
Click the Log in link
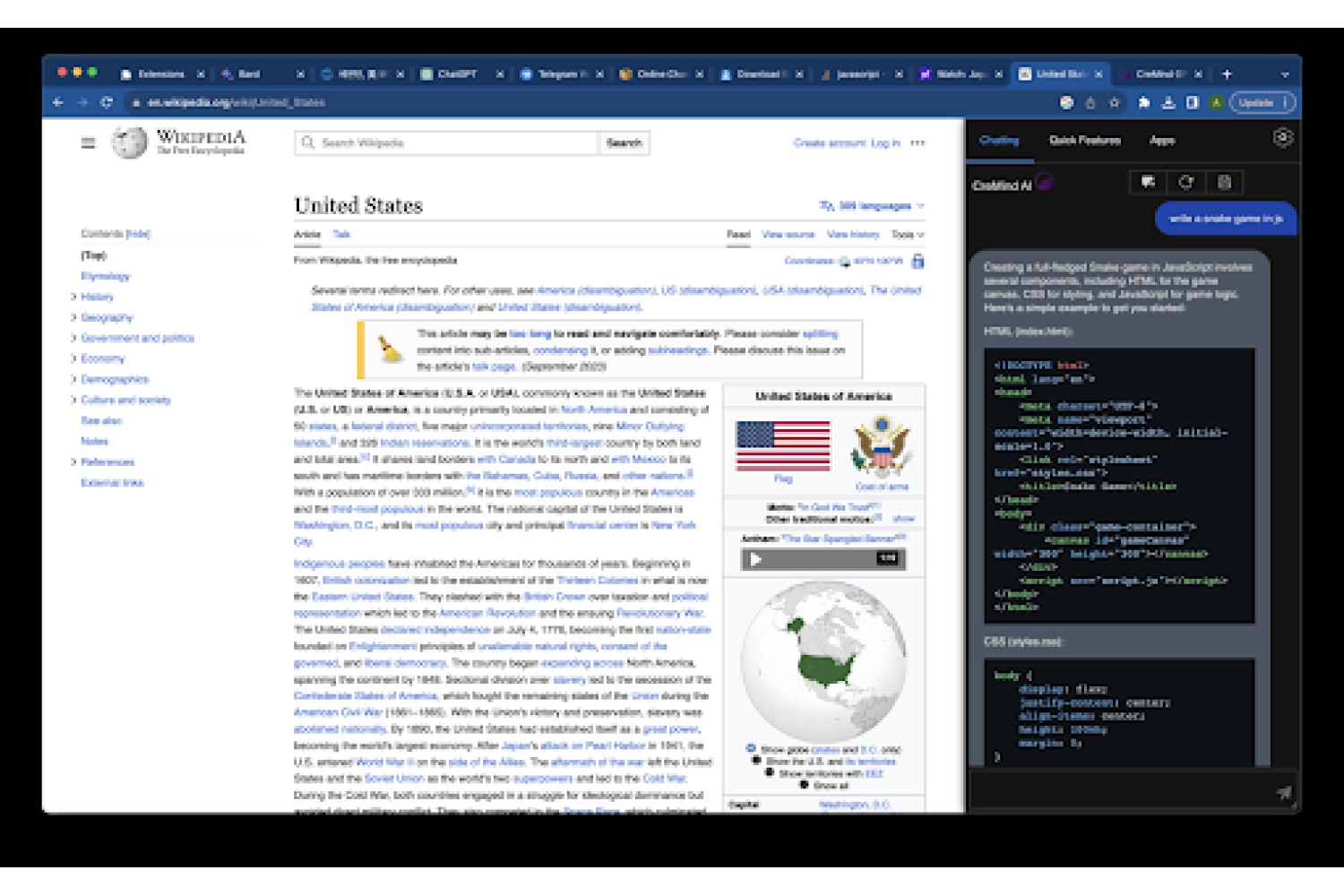885,143
